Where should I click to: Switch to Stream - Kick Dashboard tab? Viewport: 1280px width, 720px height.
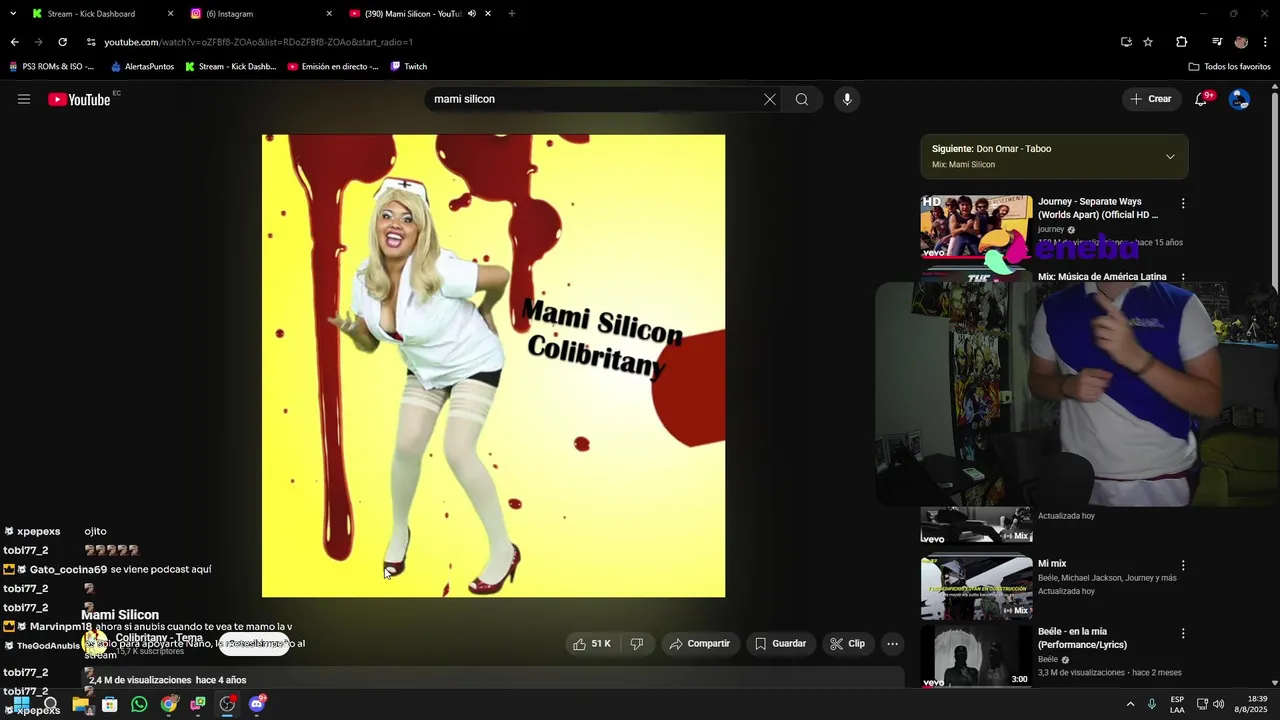pos(91,14)
